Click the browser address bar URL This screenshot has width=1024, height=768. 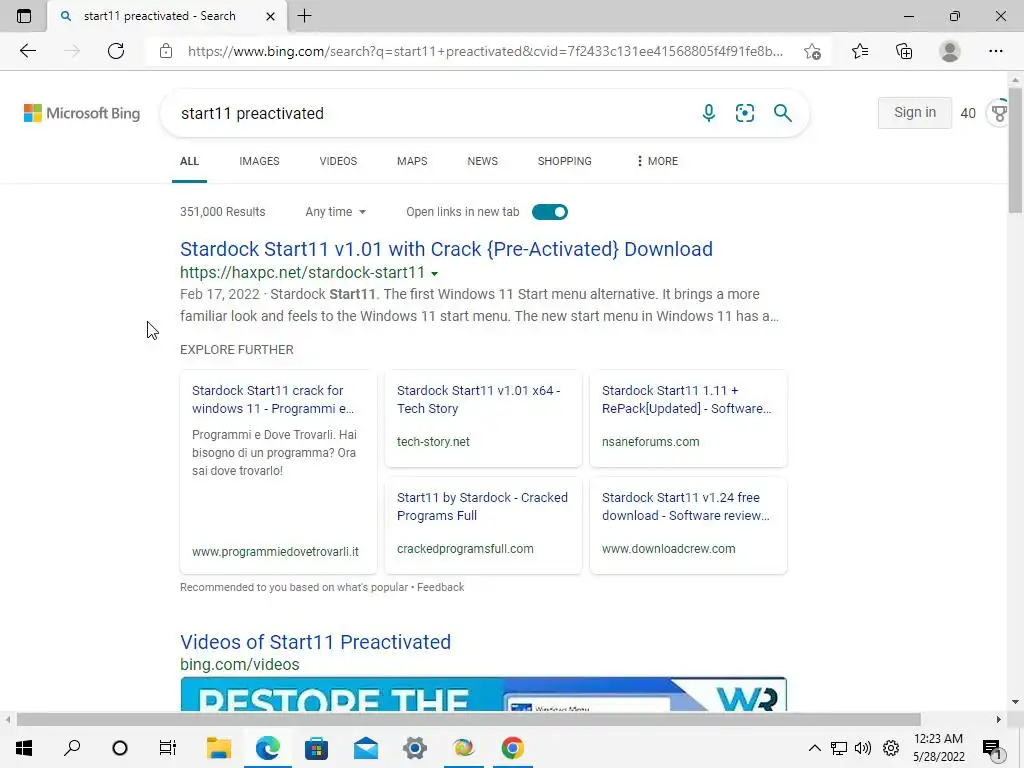[x=485, y=51]
